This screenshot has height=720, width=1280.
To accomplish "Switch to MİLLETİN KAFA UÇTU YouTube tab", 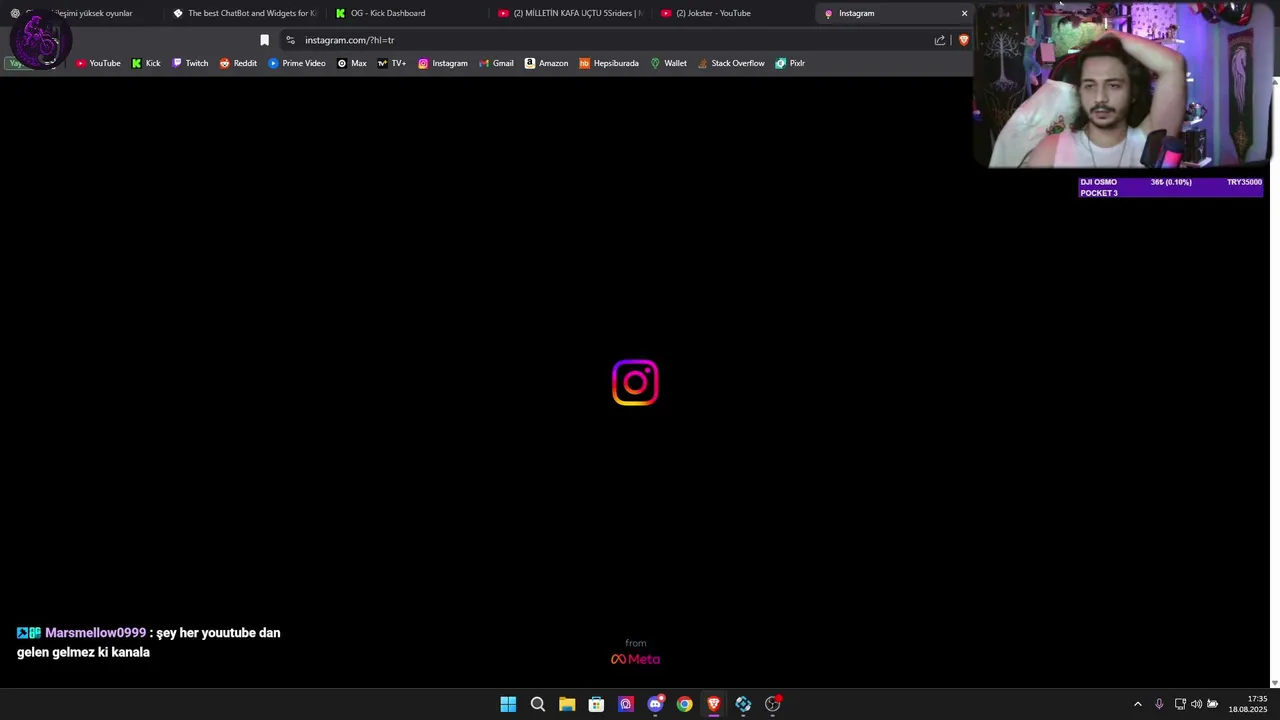I will click(570, 13).
